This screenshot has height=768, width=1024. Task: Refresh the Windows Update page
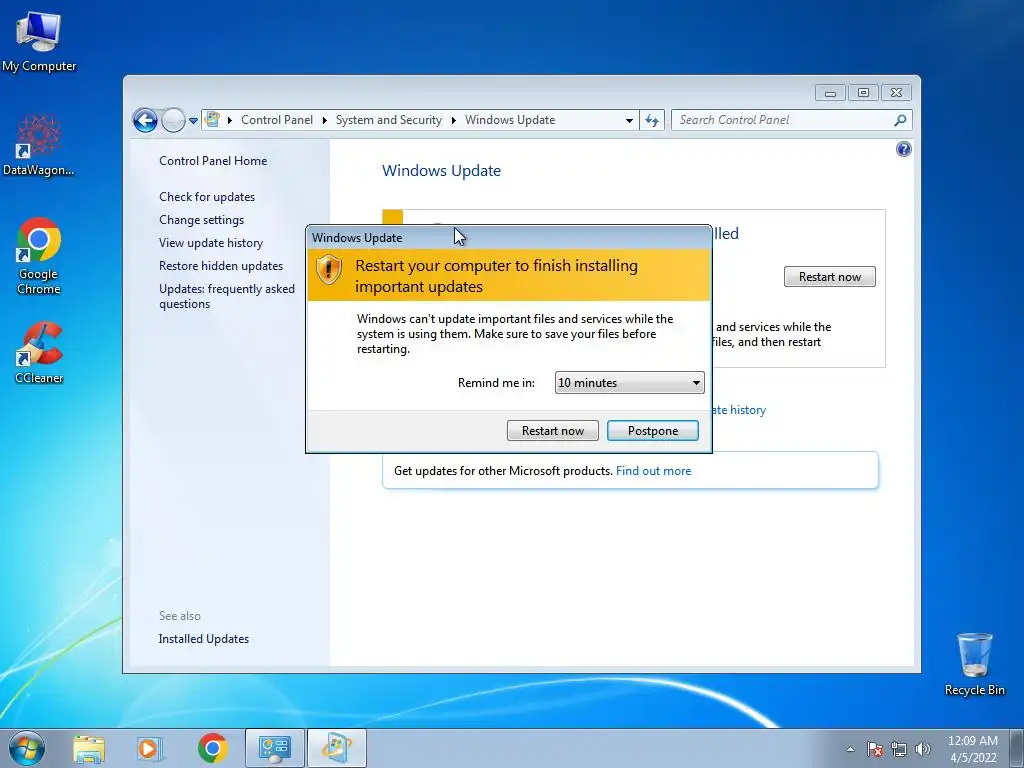point(652,120)
